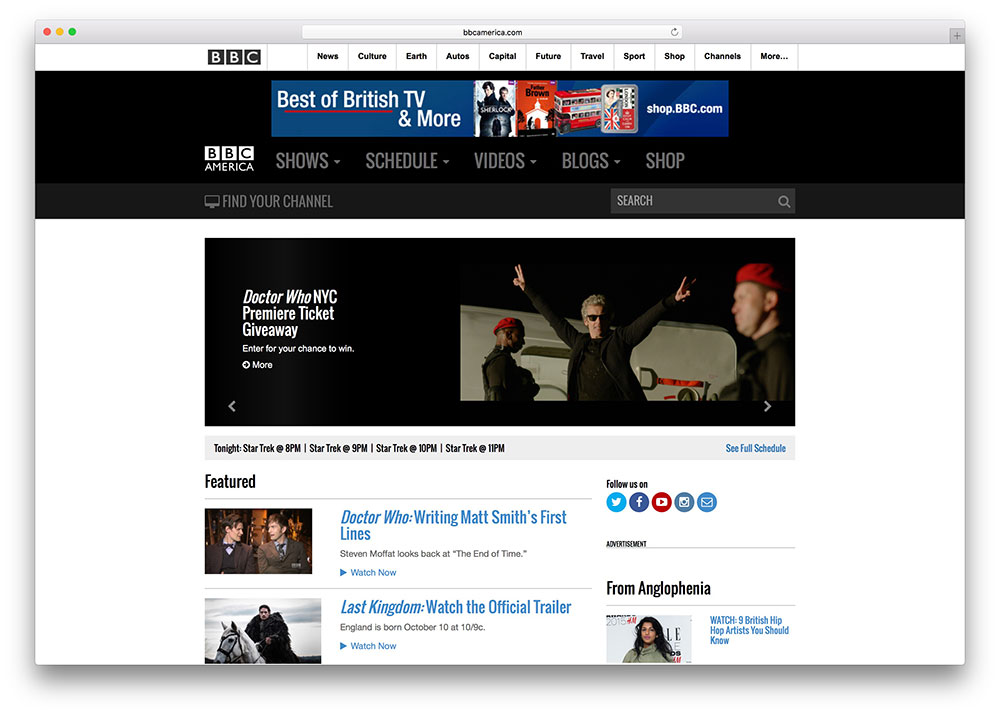This screenshot has height=715, width=1000.
Task: Open a new browser tab with plus button
Action: pyautogui.click(x=957, y=36)
